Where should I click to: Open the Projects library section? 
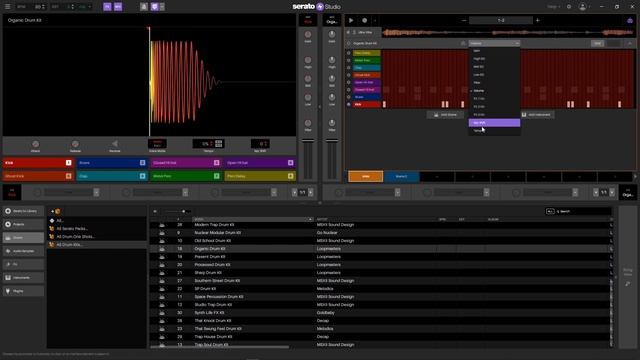23,224
